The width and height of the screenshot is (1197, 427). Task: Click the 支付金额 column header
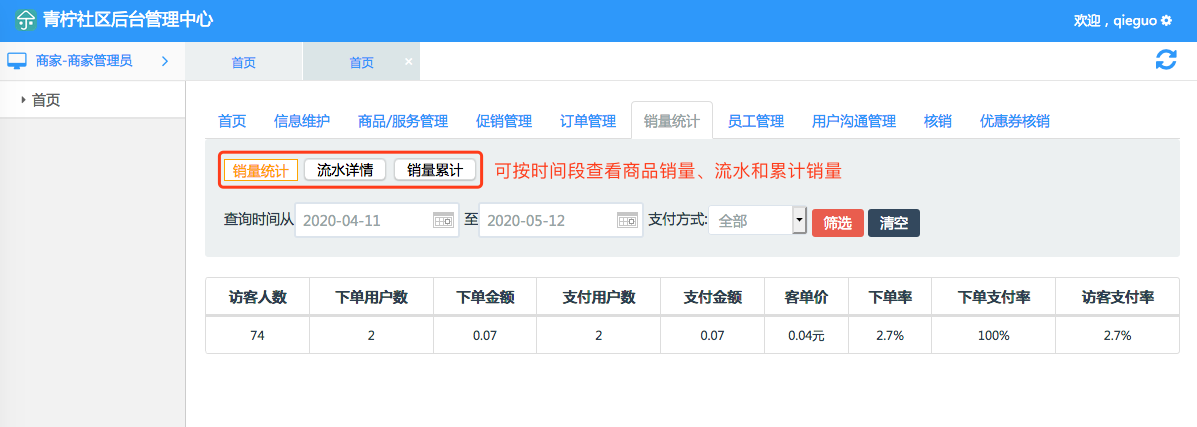coord(712,297)
